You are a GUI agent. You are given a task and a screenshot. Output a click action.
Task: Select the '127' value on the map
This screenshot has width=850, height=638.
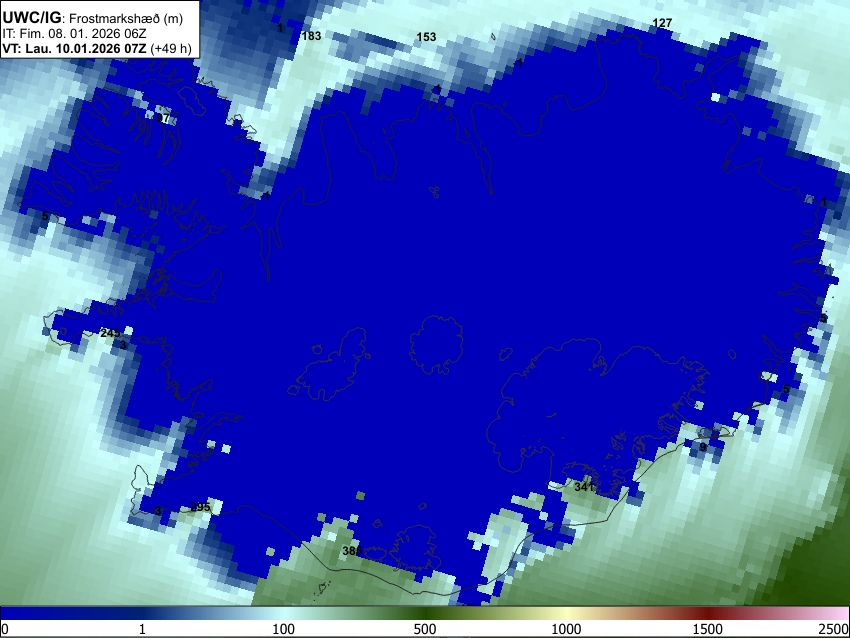coord(662,23)
